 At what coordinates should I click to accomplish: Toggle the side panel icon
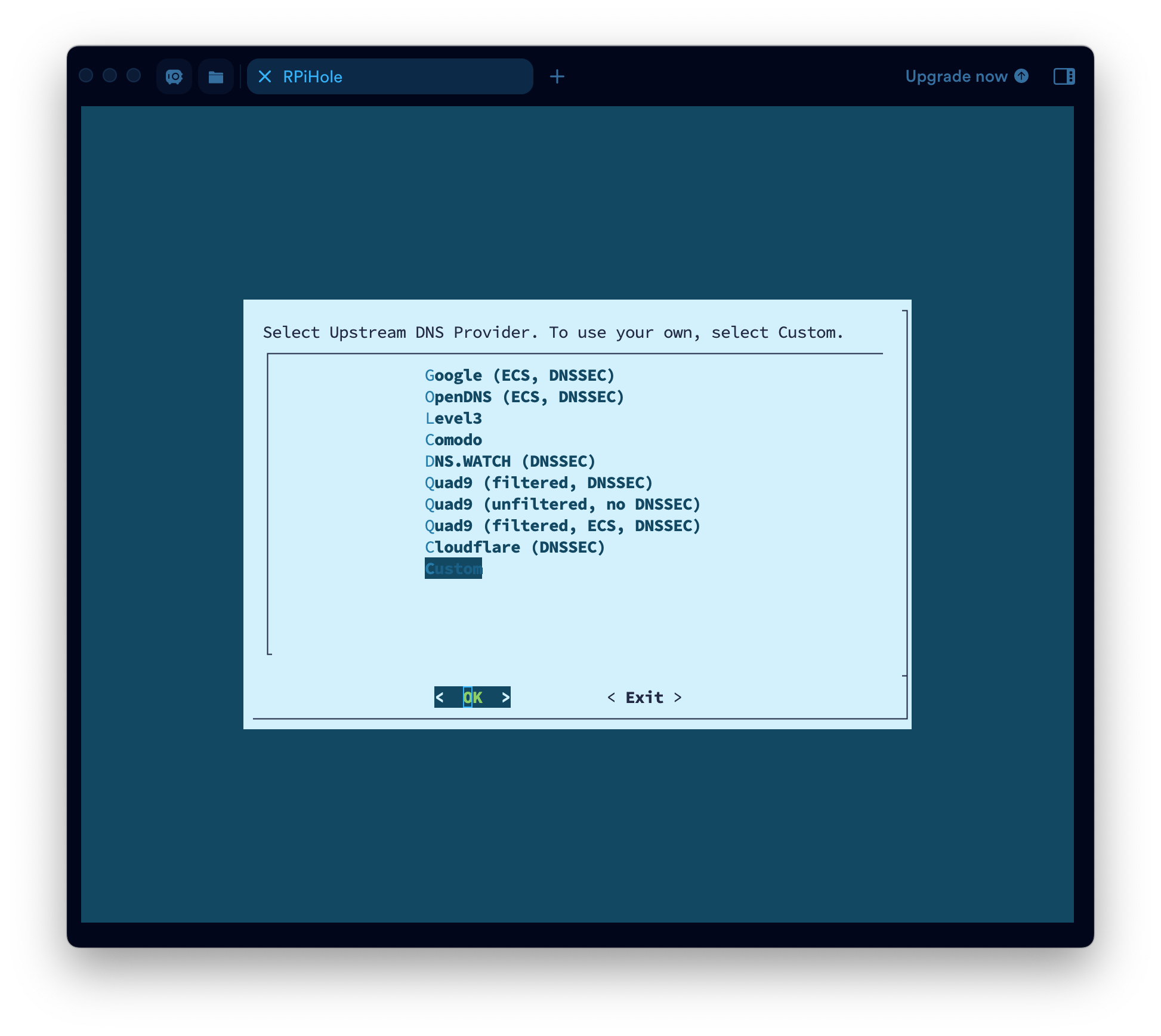[x=1064, y=76]
